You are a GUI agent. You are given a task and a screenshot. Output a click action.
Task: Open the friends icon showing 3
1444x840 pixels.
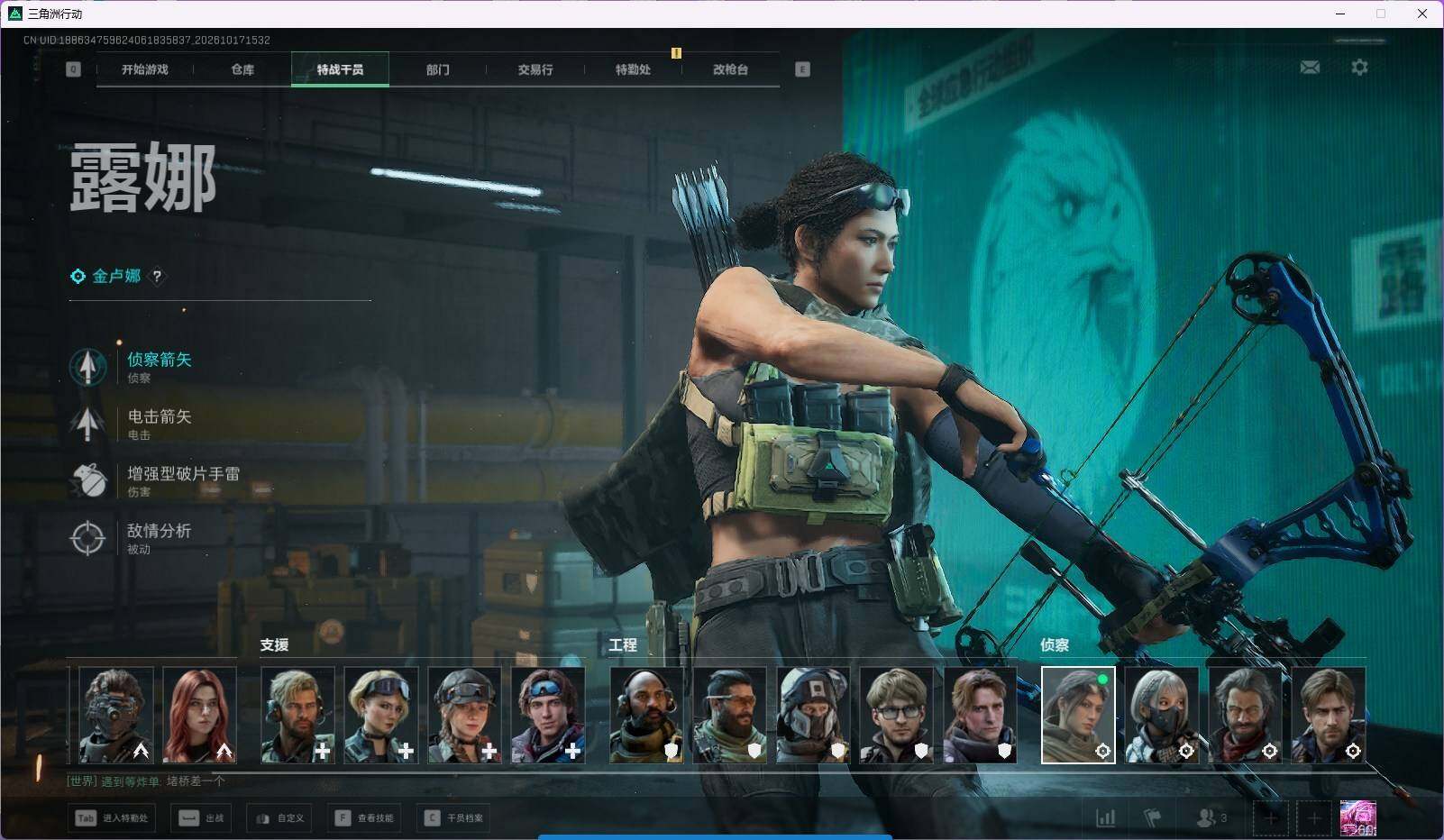coord(1211,817)
